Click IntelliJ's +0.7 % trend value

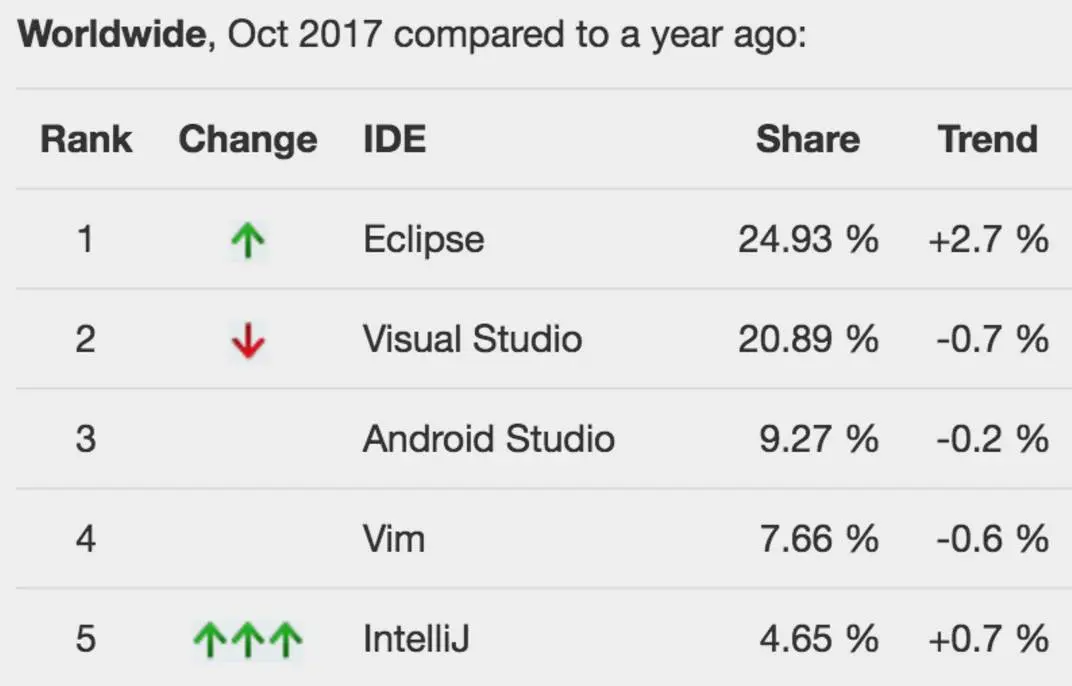coord(988,639)
